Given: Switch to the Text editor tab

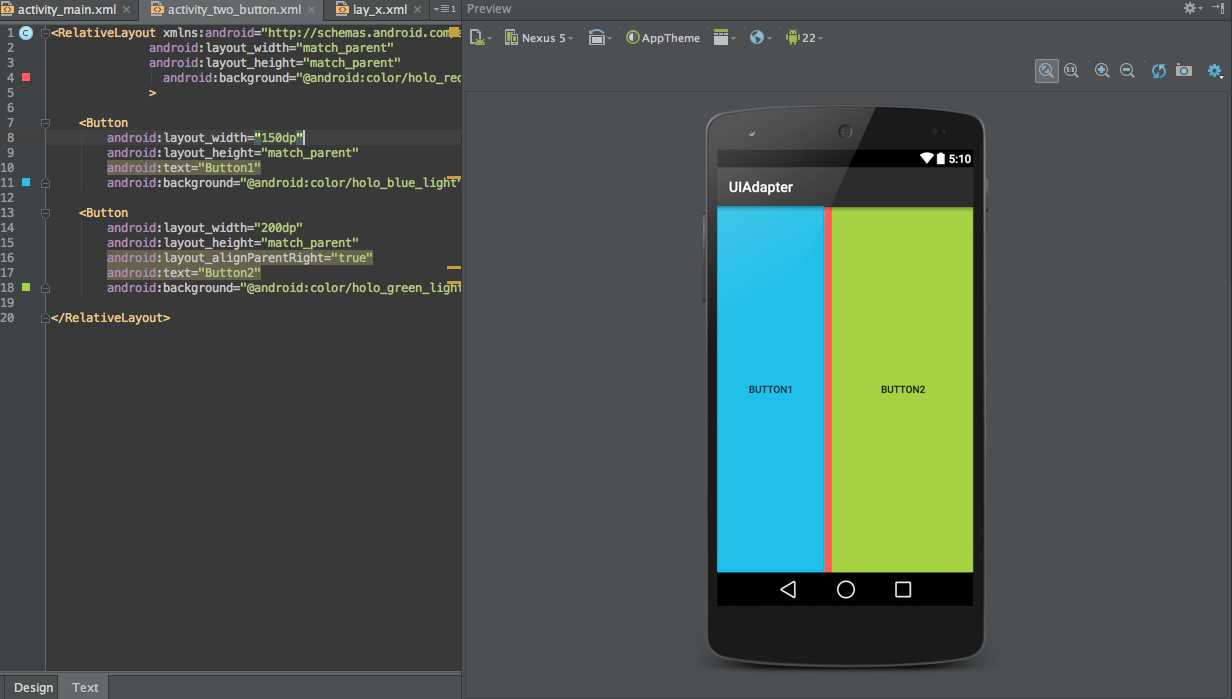Looking at the screenshot, I should (85, 687).
